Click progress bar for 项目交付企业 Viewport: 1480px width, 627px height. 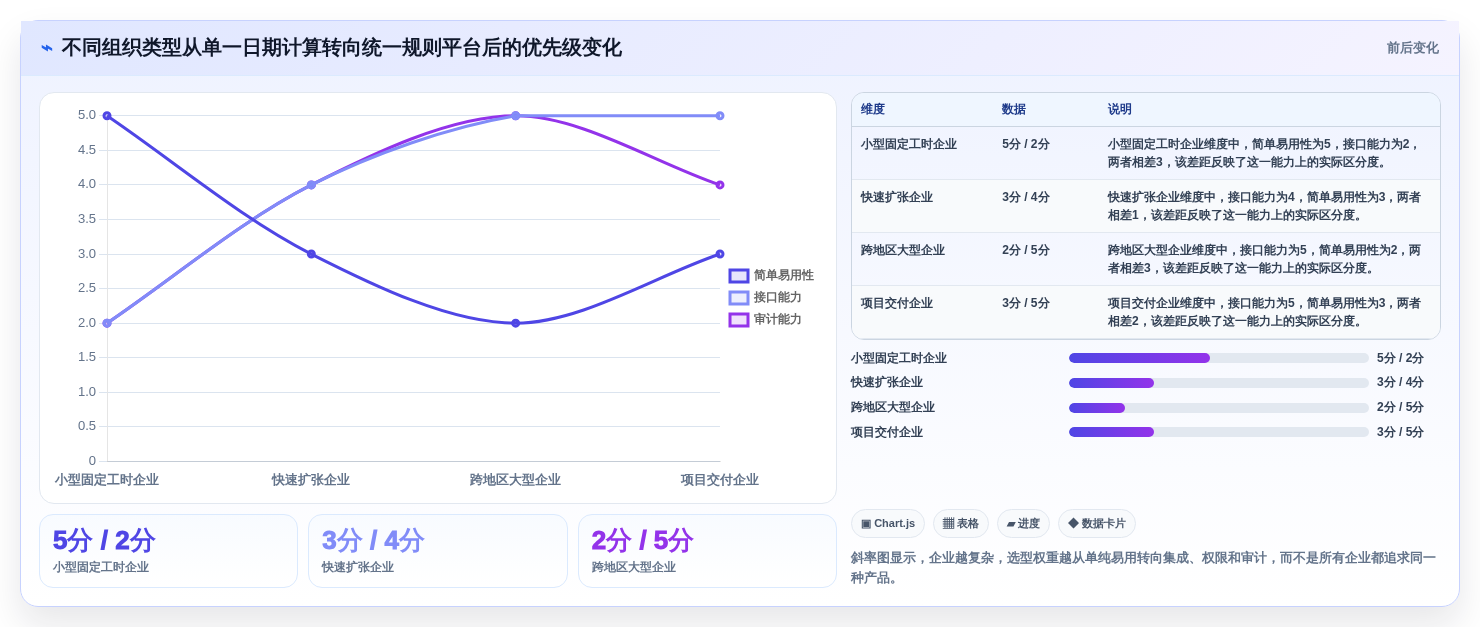[x=1219, y=432]
